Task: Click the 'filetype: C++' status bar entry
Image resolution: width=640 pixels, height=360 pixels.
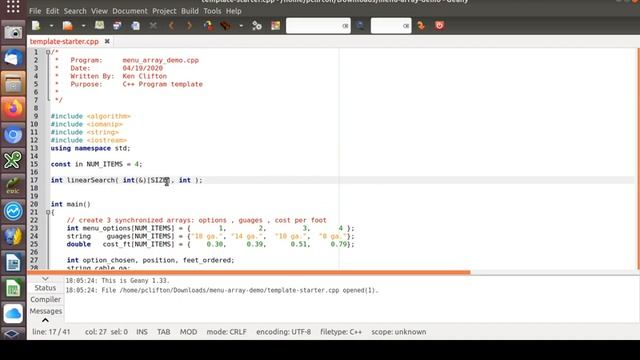Action: (x=341, y=332)
